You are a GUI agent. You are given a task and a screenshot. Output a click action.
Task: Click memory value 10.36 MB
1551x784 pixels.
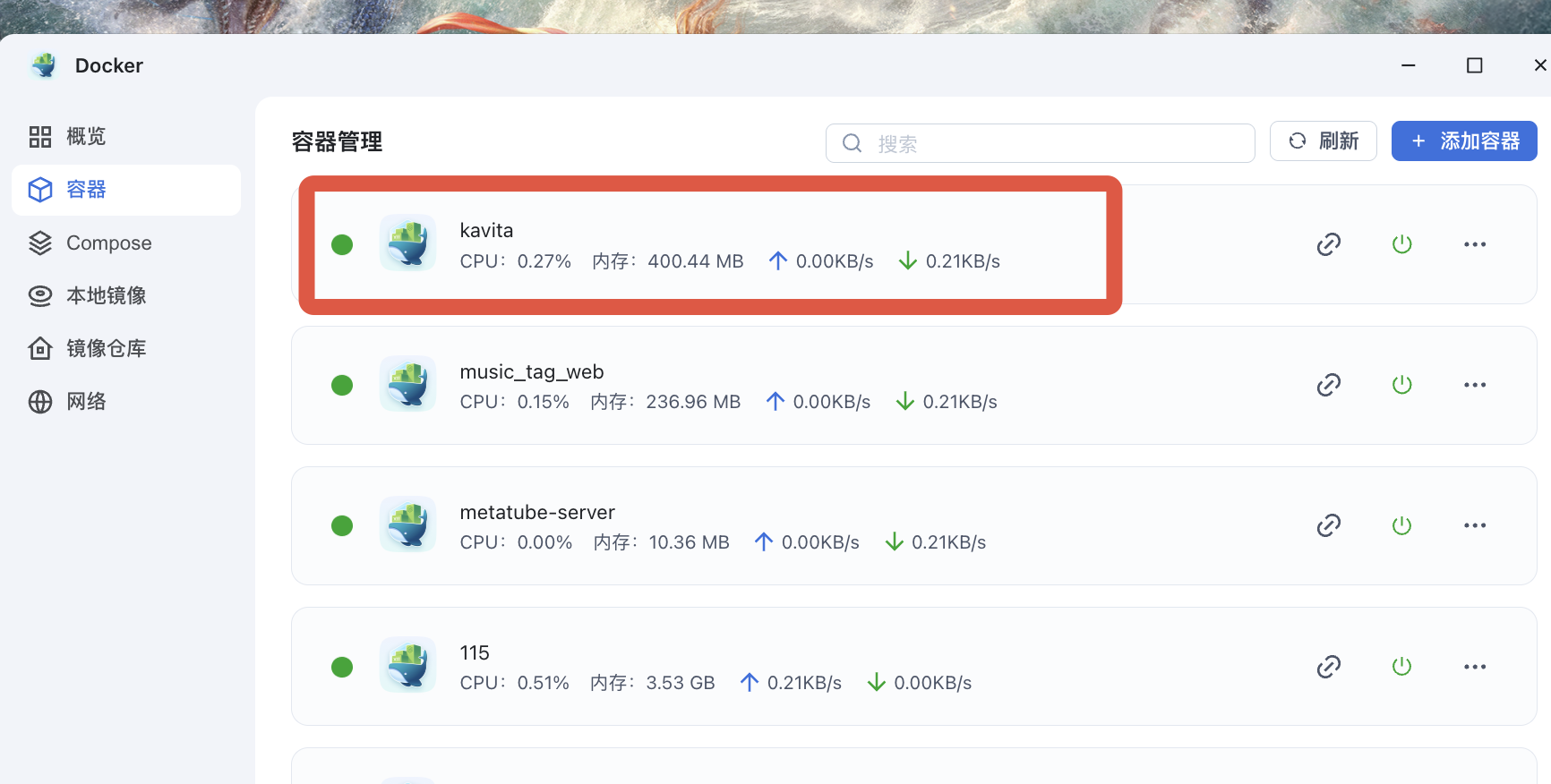click(690, 542)
